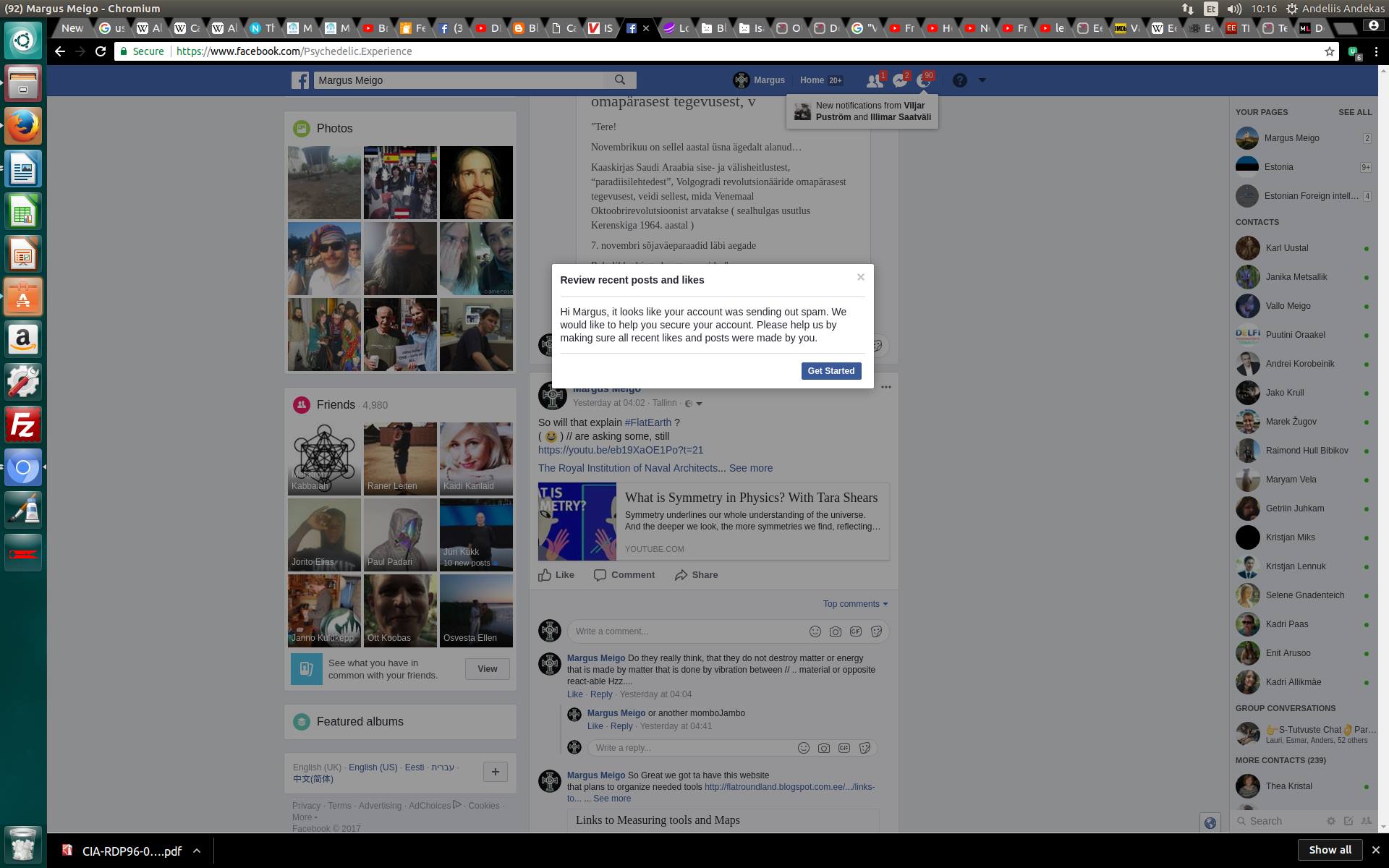The image size is (1389, 868).
Task: Open the Messenger messages icon
Action: [899, 81]
